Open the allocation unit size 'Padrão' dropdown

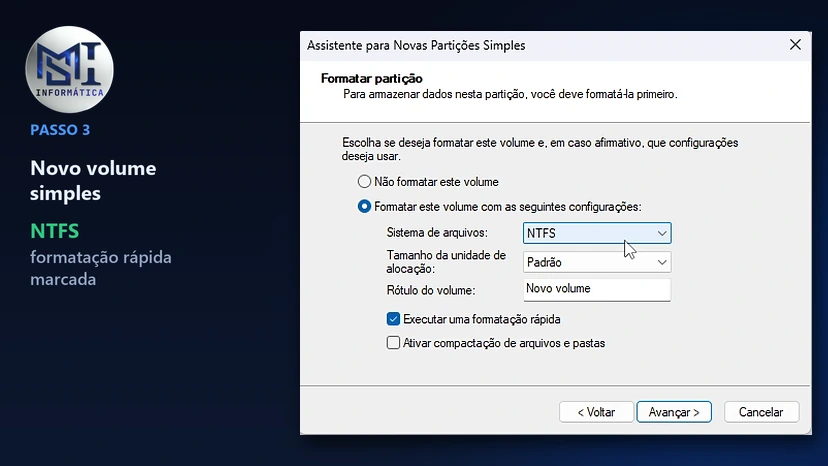[x=597, y=262]
